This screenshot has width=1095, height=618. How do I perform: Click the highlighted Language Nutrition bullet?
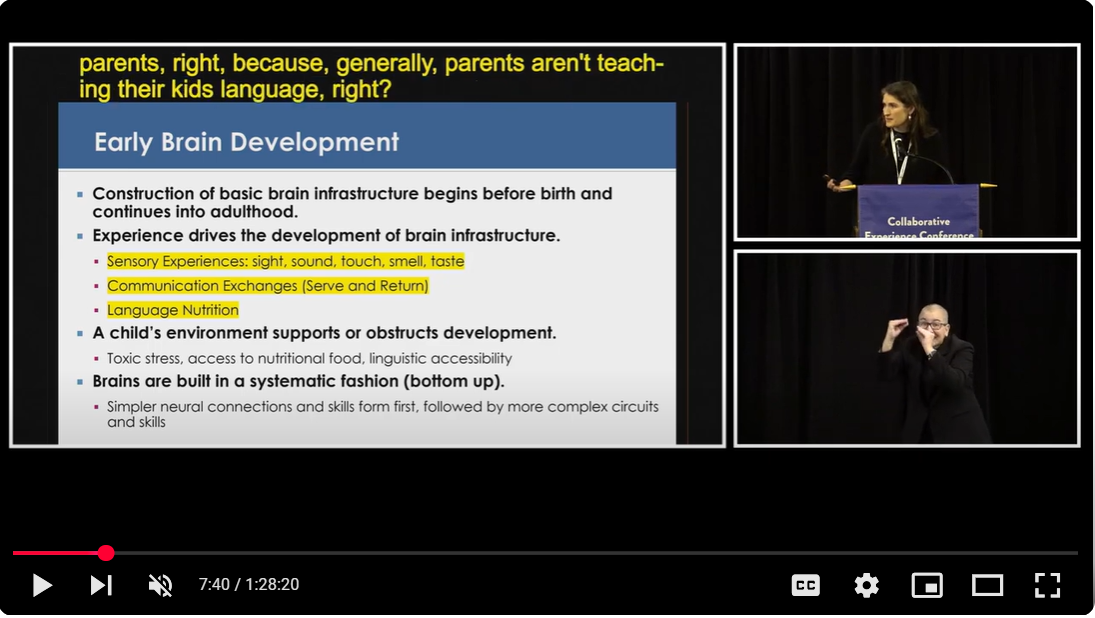point(173,310)
